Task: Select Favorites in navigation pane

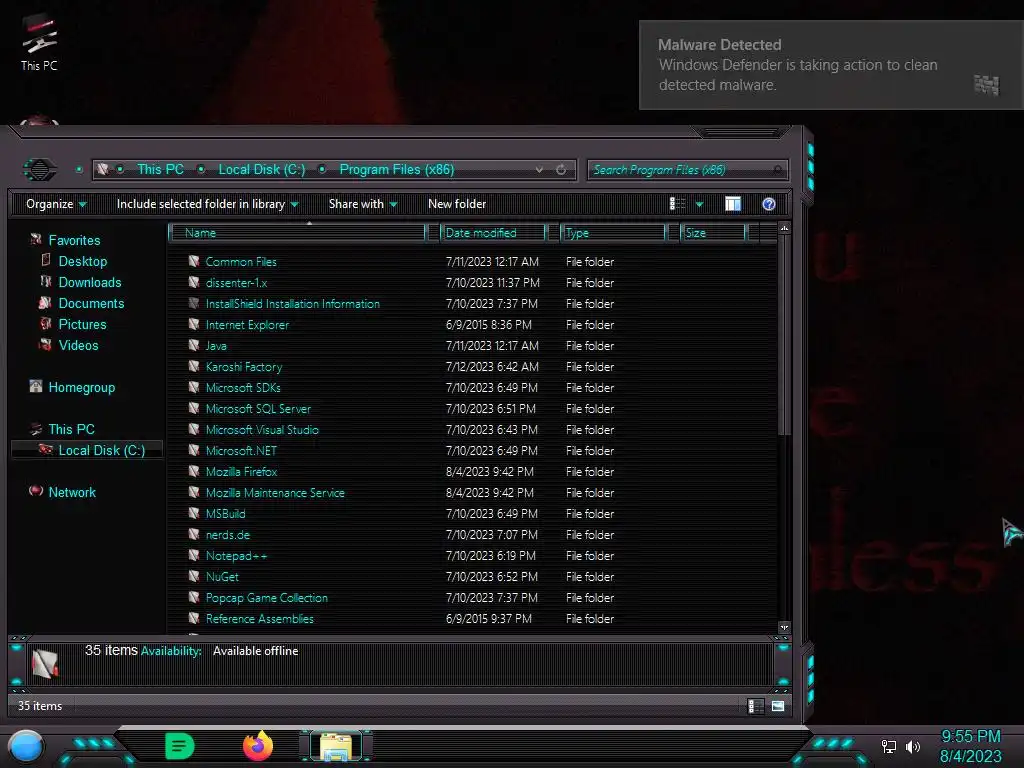Action: click(74, 240)
